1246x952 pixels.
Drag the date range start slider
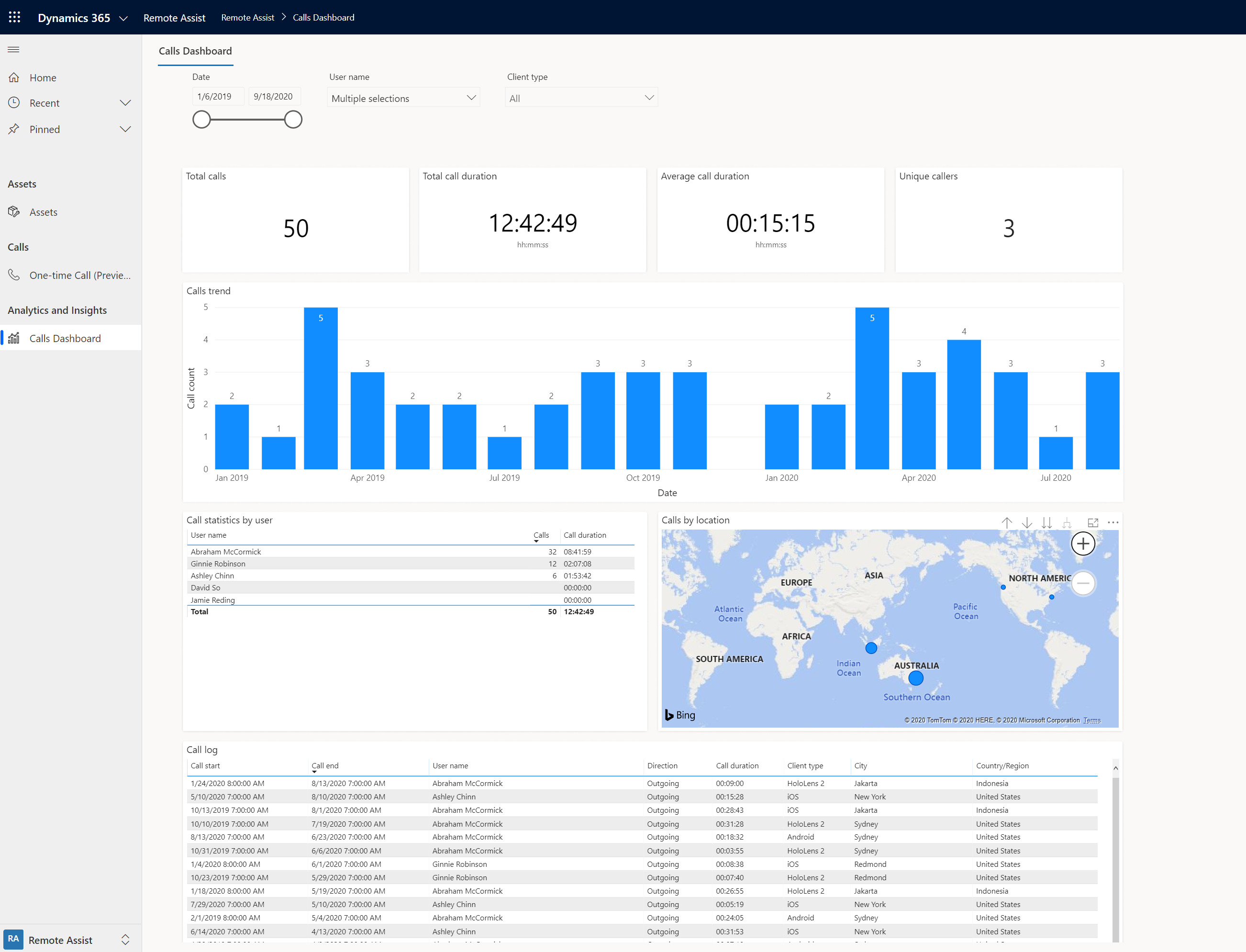point(201,120)
